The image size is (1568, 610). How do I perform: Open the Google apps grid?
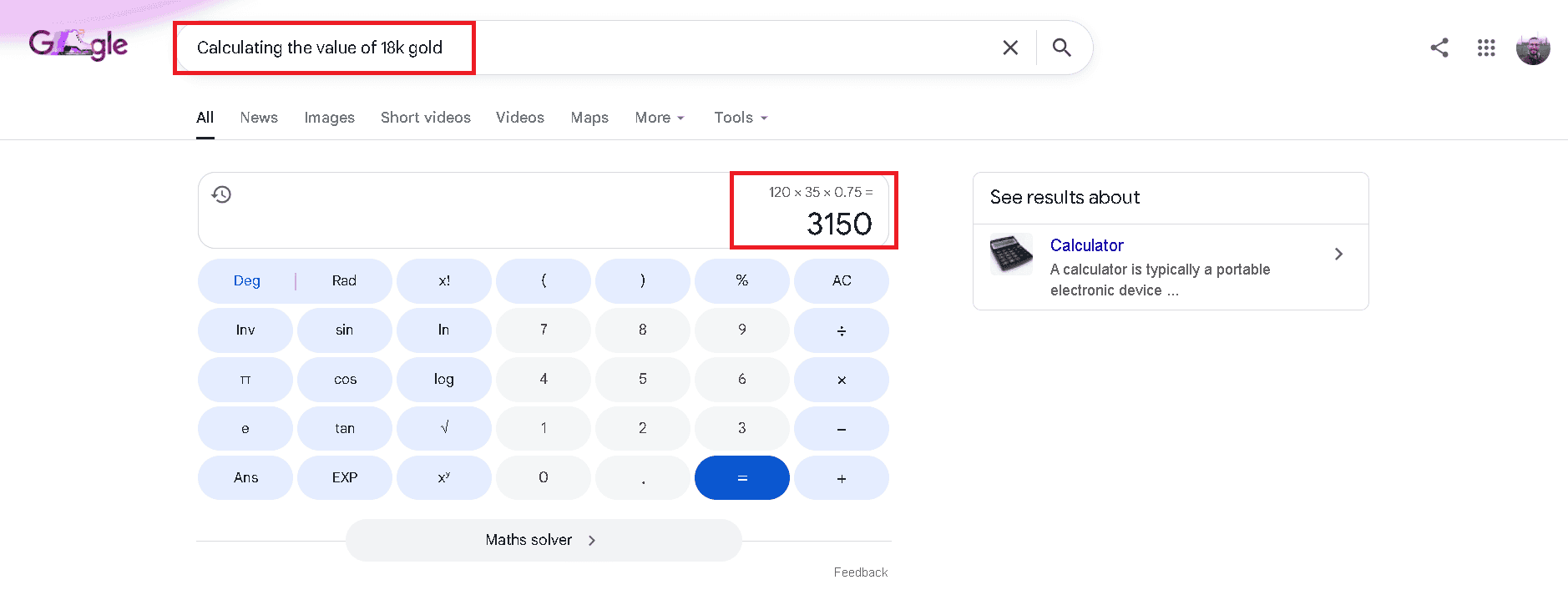[x=1486, y=48]
